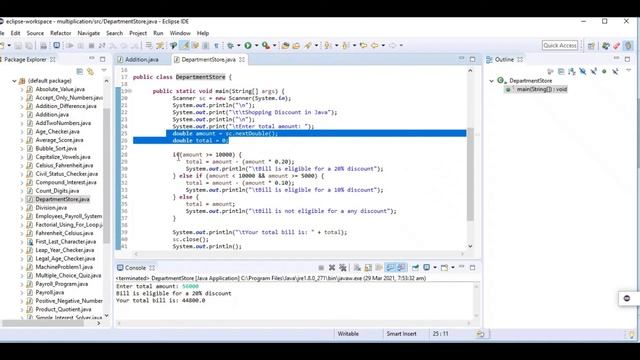Switch to the Java perspective icon
640x360 pixels.
pyautogui.click(x=628, y=46)
